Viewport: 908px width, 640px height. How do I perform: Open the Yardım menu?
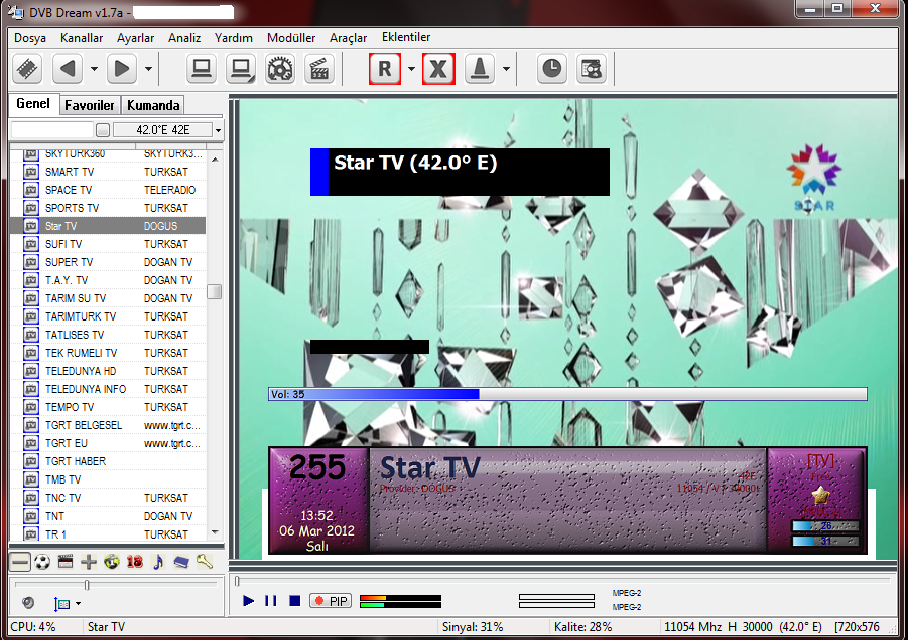click(234, 38)
